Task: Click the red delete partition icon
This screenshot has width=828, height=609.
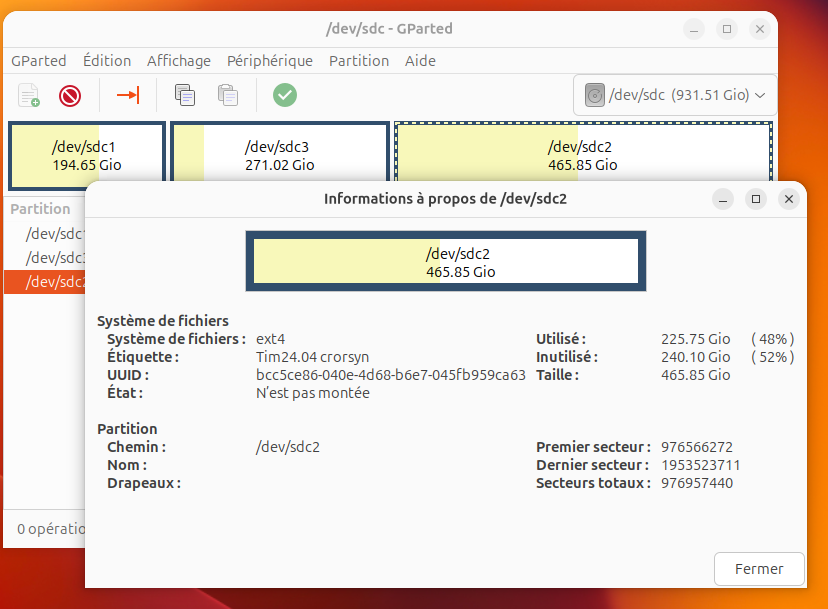Action: click(x=70, y=96)
